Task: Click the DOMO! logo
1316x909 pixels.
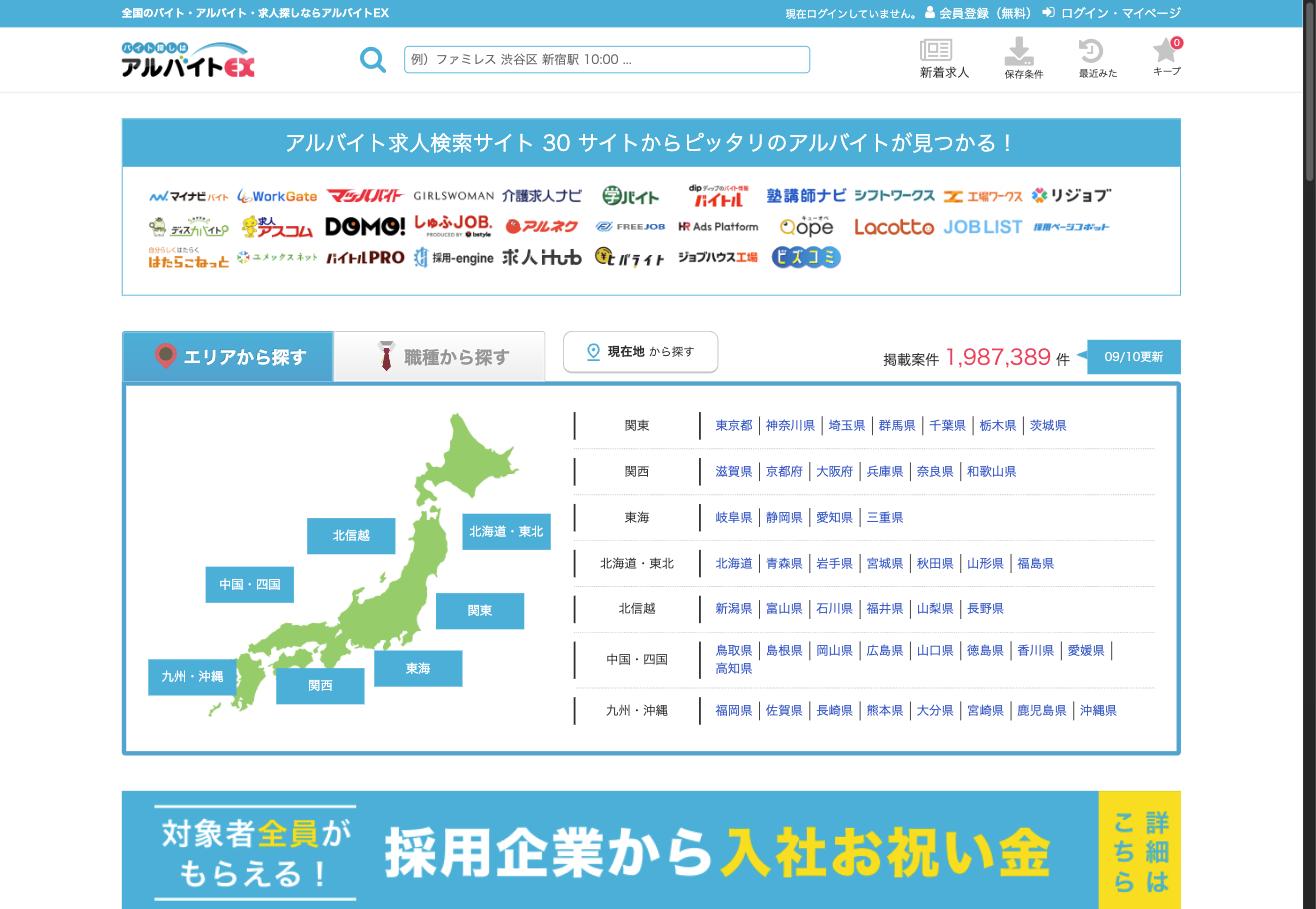Action: (365, 227)
